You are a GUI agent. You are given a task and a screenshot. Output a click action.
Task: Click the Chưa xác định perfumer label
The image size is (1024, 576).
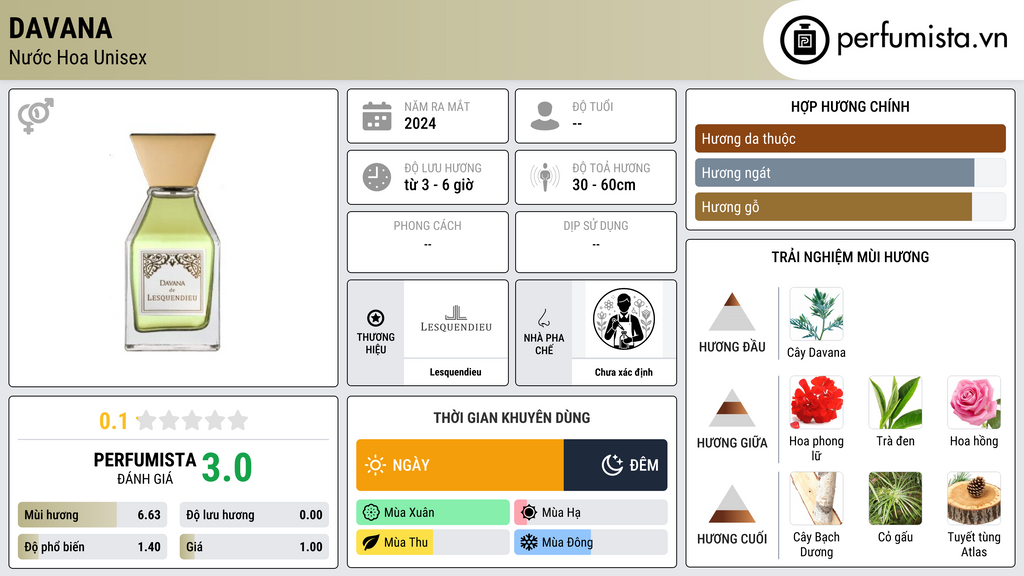click(x=624, y=372)
